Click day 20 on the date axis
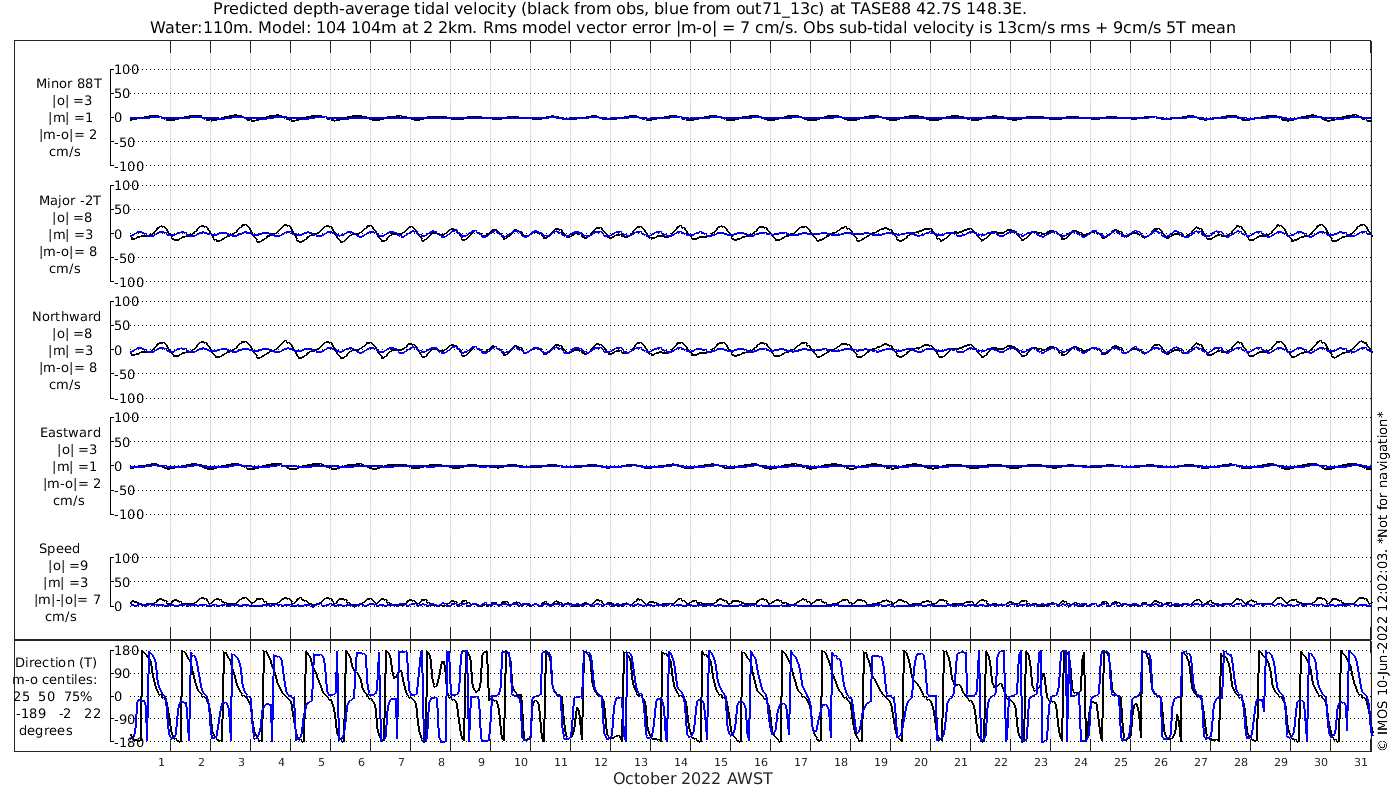Viewport: 1400px width, 800px height. point(921,762)
